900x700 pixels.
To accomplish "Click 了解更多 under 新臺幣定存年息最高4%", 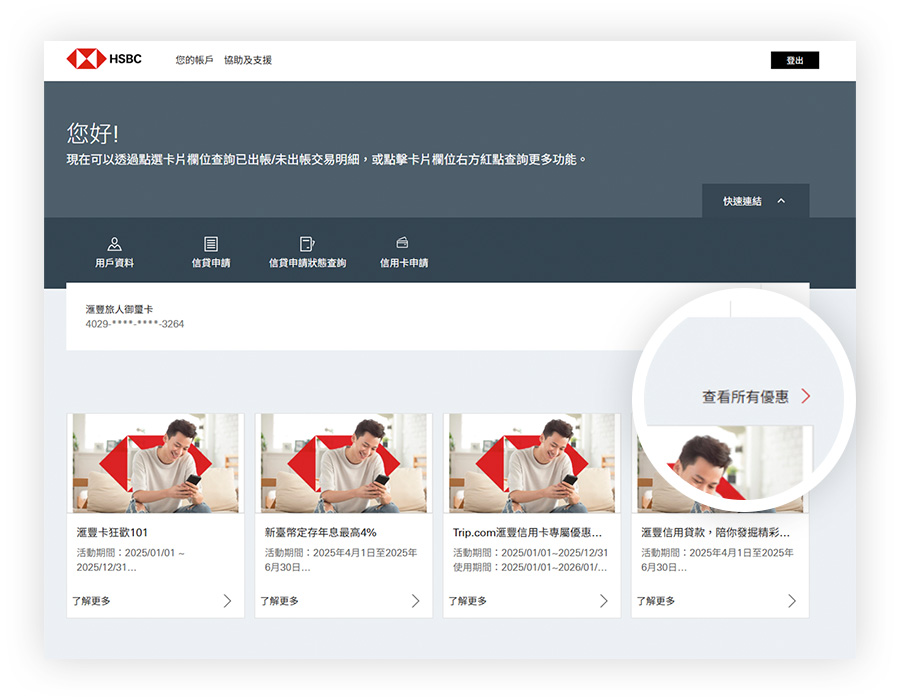I will click(x=280, y=601).
